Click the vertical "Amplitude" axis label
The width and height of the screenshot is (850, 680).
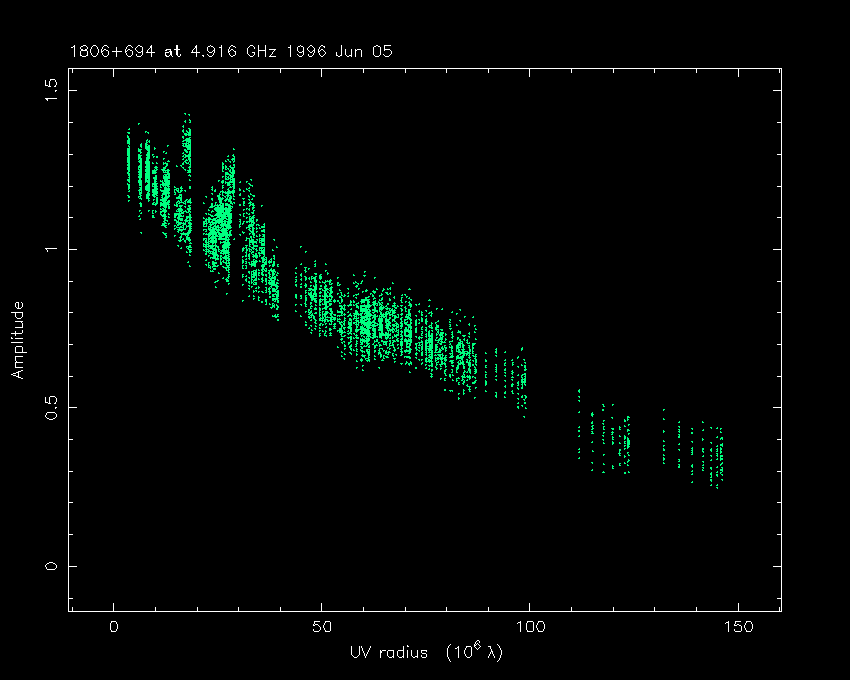click(18, 339)
